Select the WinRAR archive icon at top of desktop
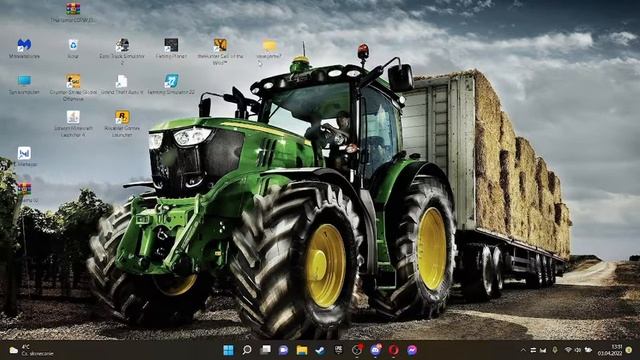The image size is (640, 360). point(73,9)
